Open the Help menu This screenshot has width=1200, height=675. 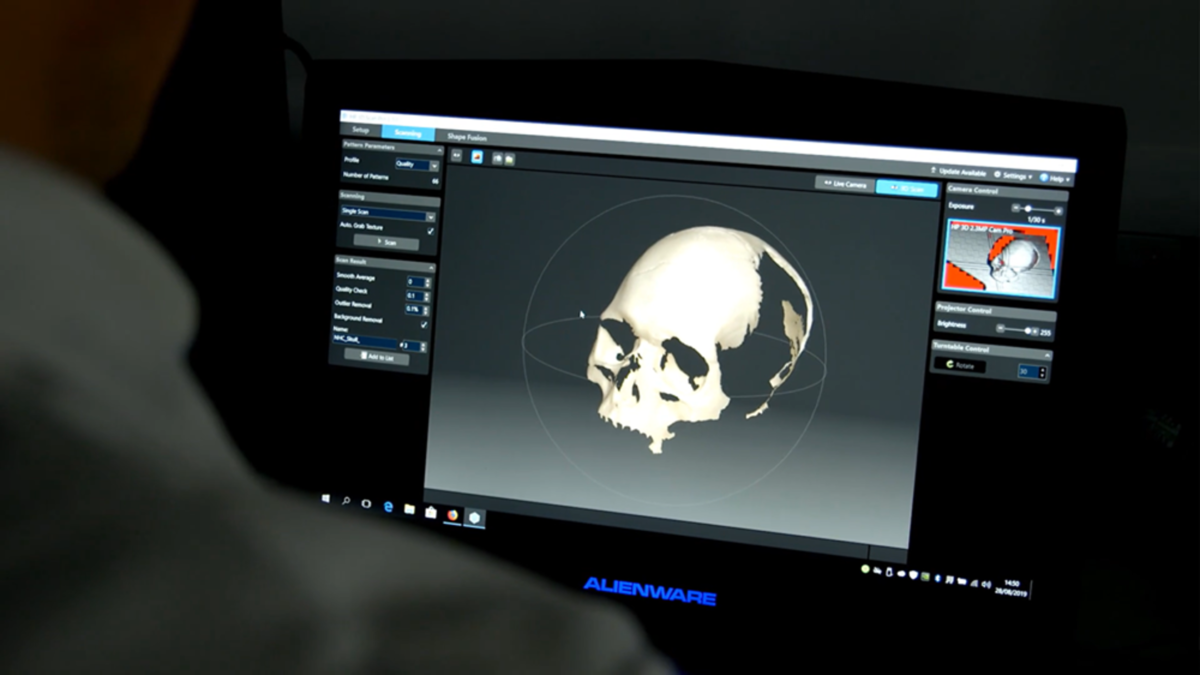click(x=1055, y=178)
